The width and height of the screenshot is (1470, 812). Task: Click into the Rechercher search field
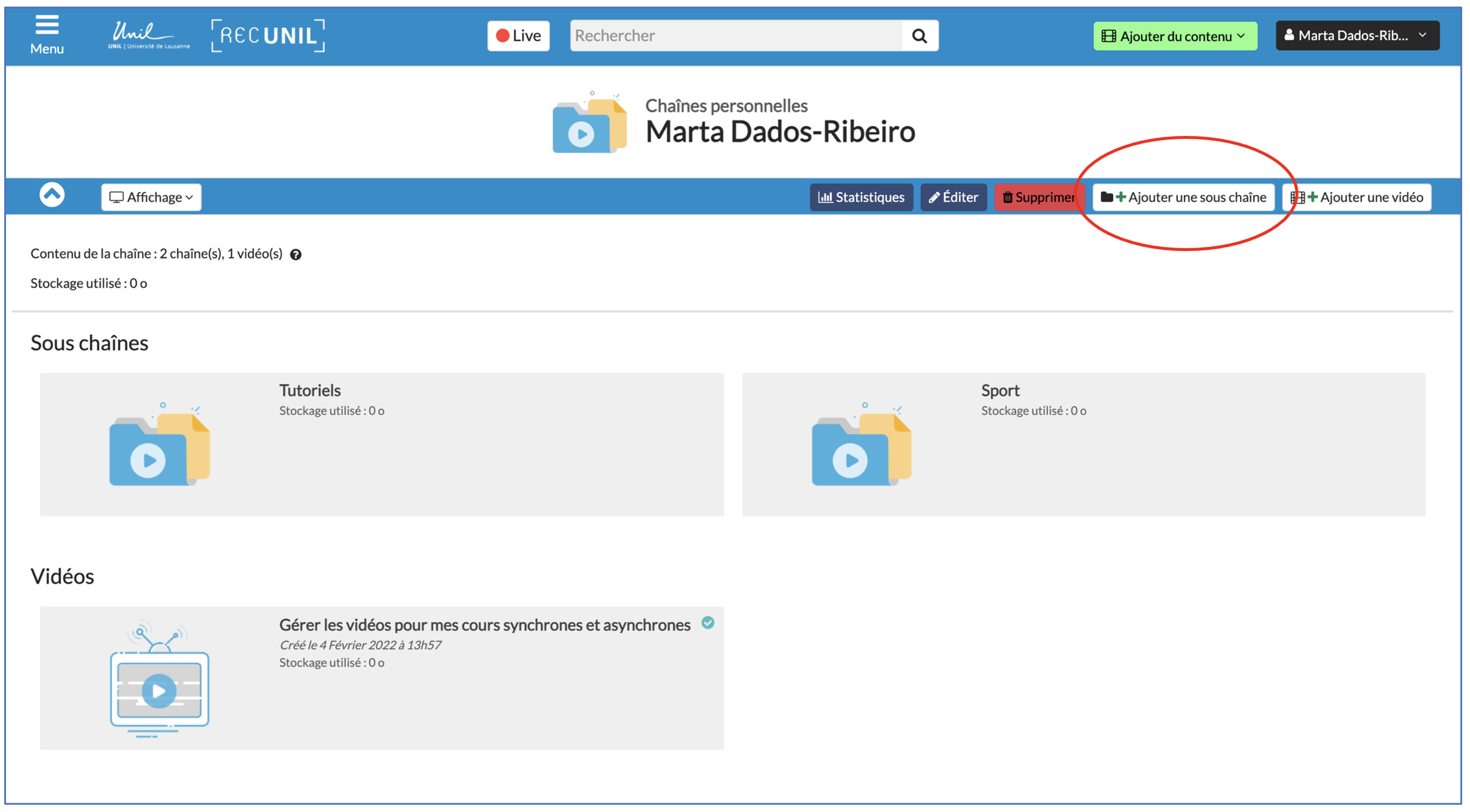(736, 36)
